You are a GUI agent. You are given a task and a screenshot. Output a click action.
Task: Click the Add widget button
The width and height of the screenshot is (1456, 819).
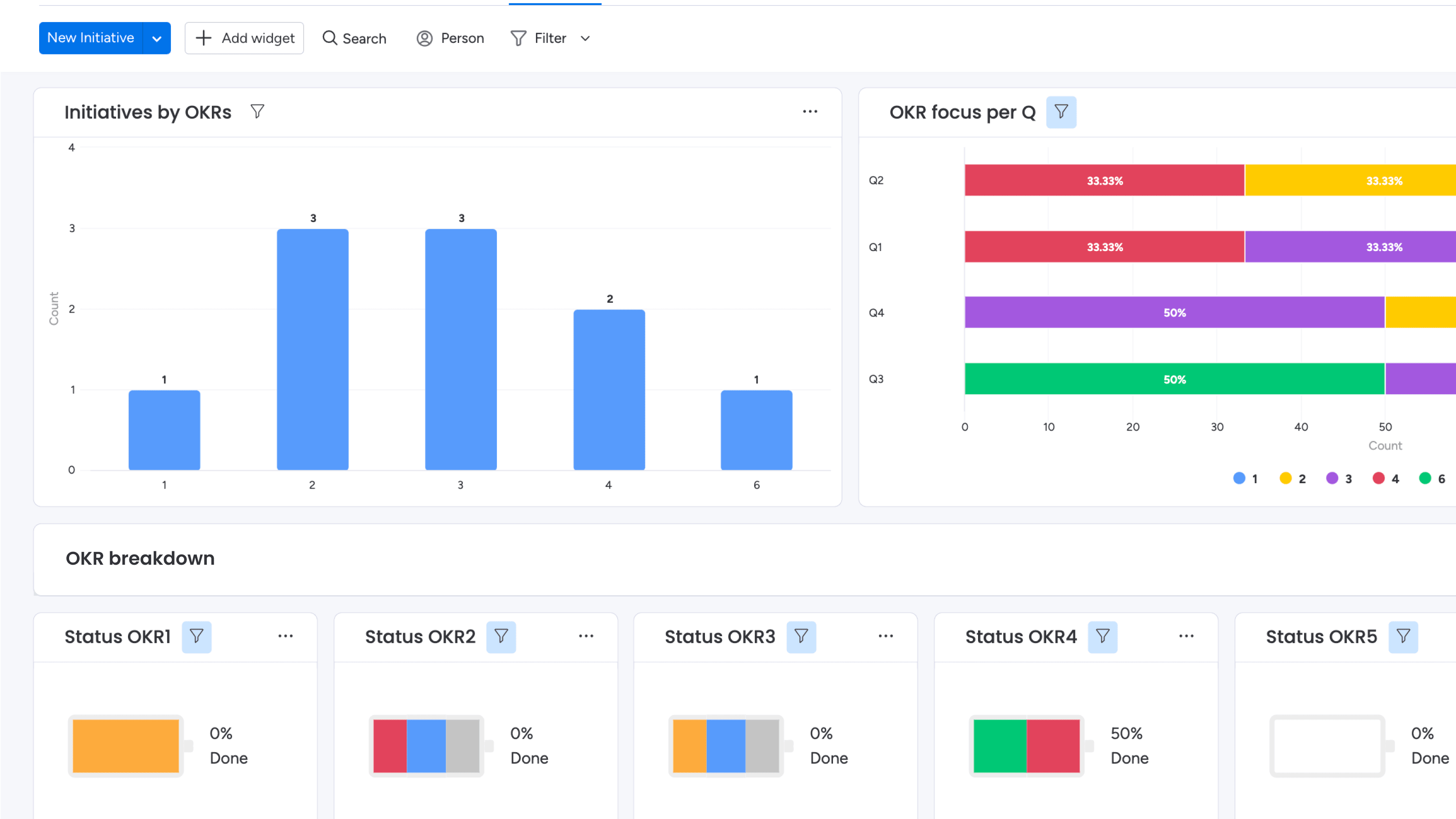pos(244,38)
